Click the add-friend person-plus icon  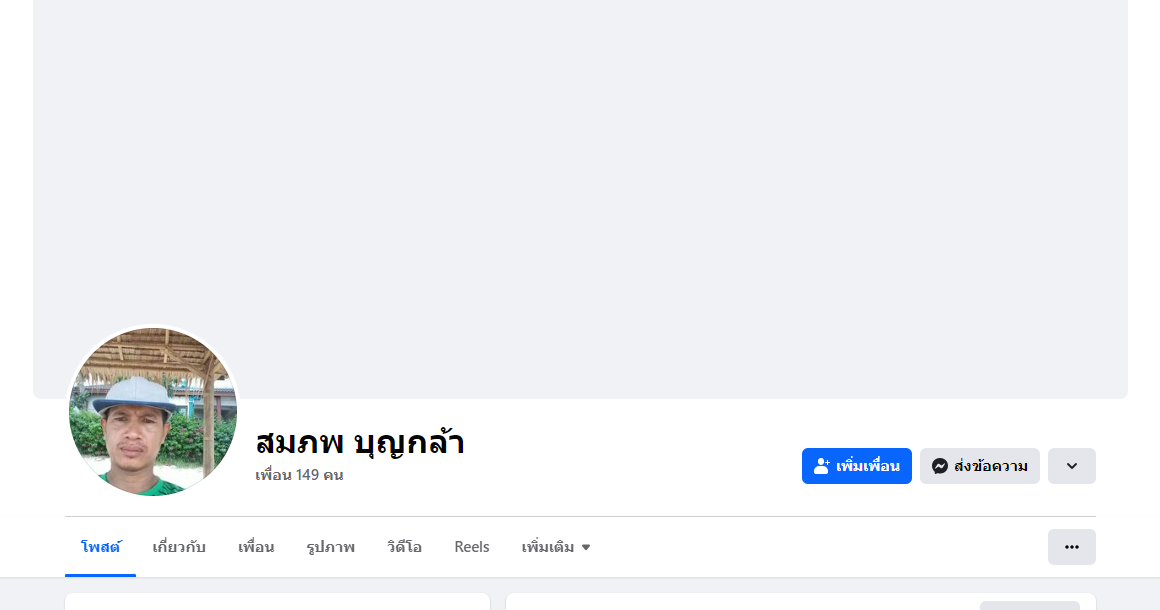[821, 466]
